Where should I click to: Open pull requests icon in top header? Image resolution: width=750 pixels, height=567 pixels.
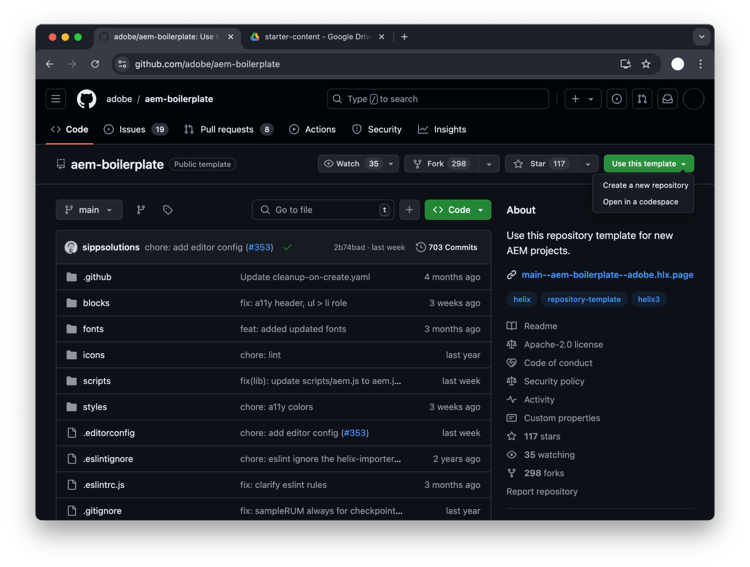click(642, 99)
